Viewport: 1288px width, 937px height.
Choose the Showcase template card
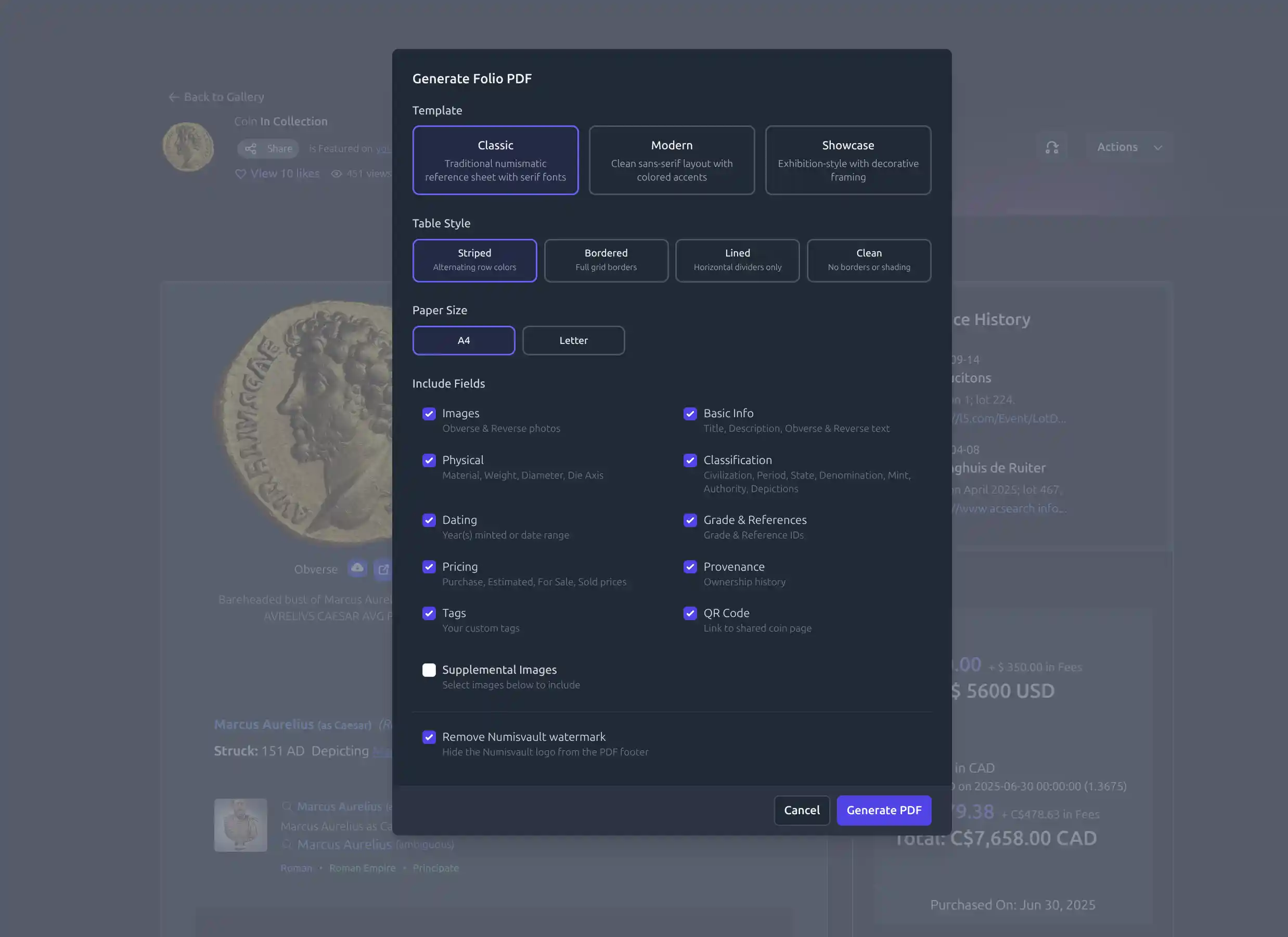point(847,161)
